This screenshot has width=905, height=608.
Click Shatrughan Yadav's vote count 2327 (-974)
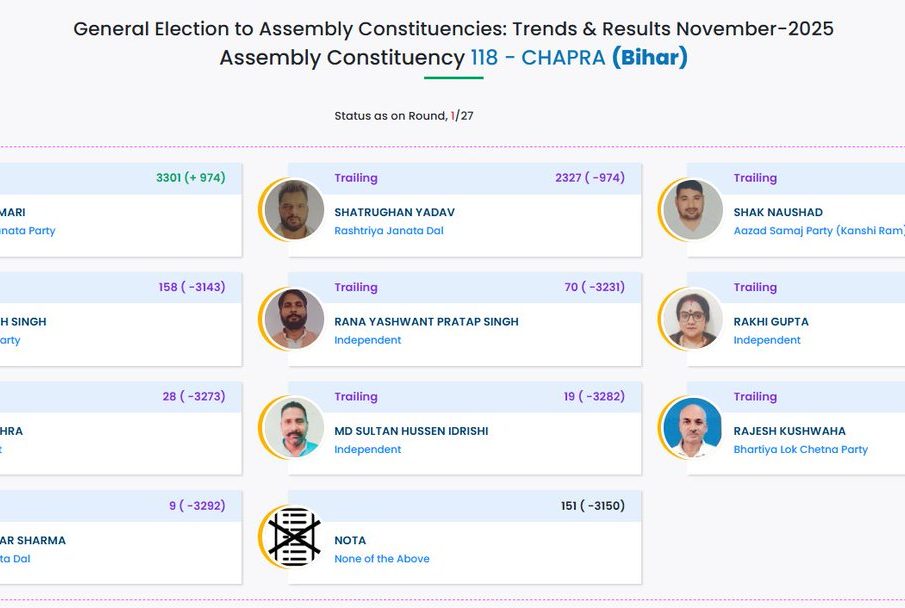[589, 178]
